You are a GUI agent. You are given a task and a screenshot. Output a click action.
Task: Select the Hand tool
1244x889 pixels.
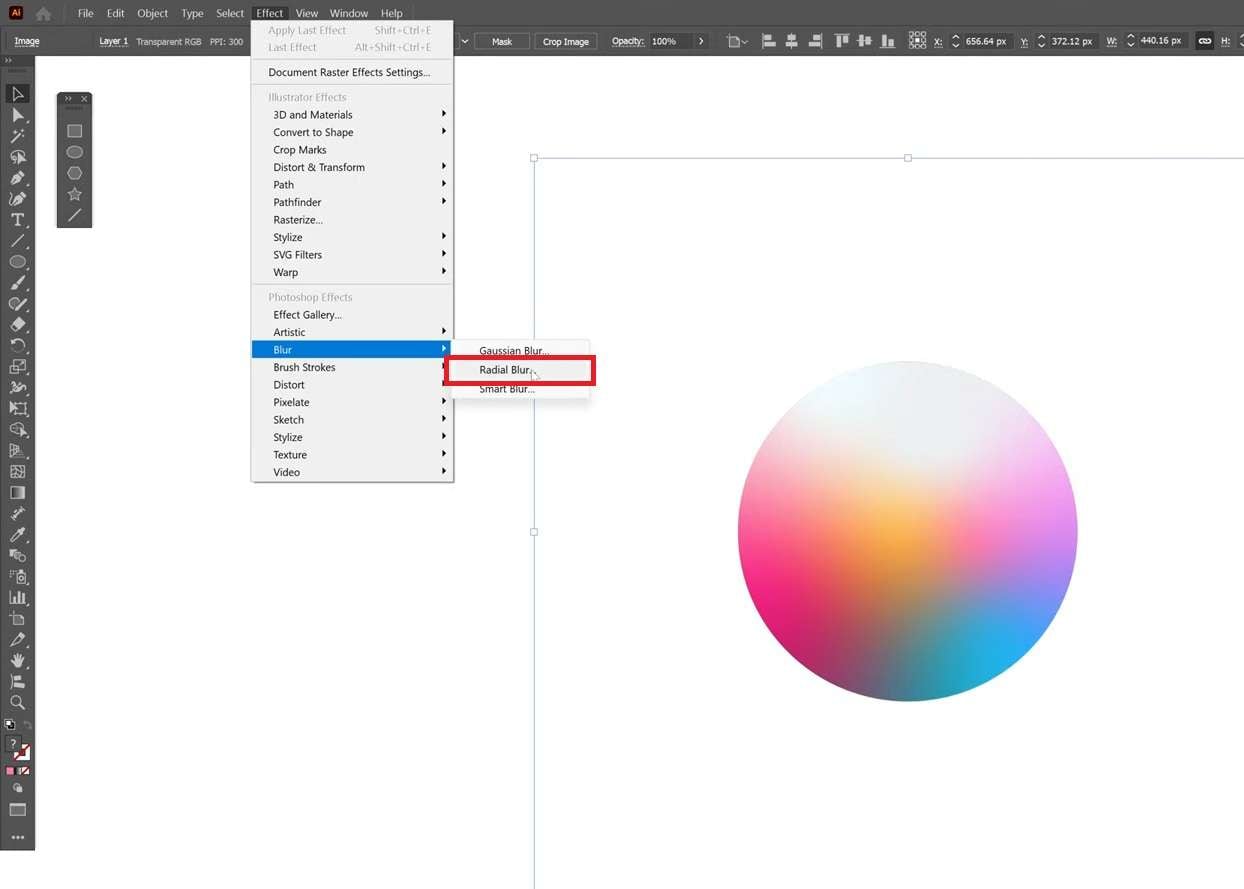click(17, 661)
